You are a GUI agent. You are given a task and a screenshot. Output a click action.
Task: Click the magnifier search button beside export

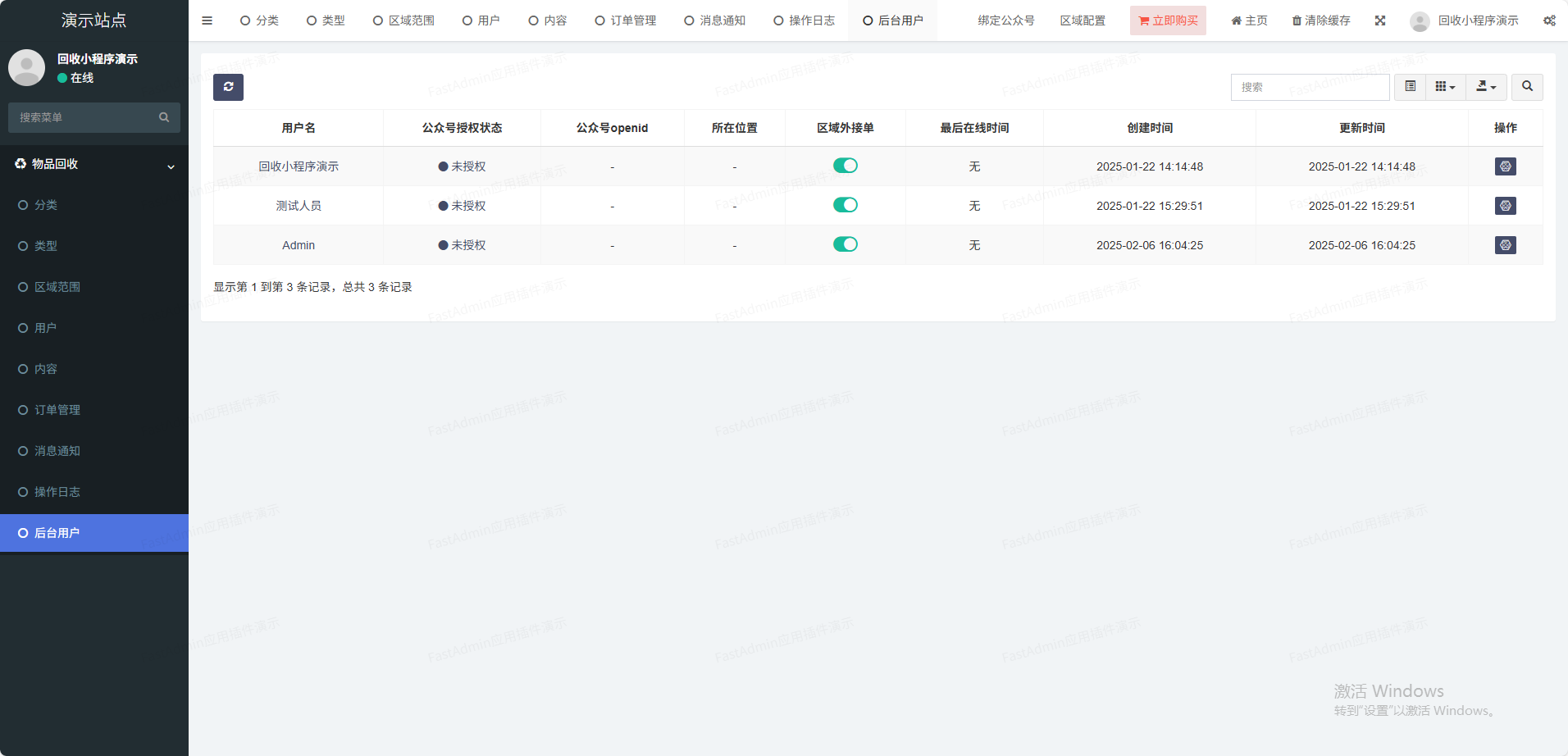(1527, 87)
